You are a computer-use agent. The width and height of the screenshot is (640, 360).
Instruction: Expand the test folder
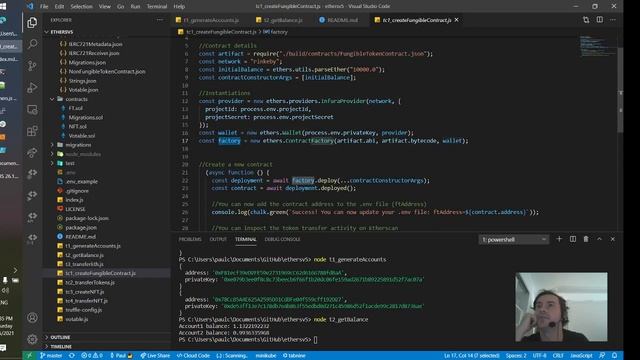(70, 163)
